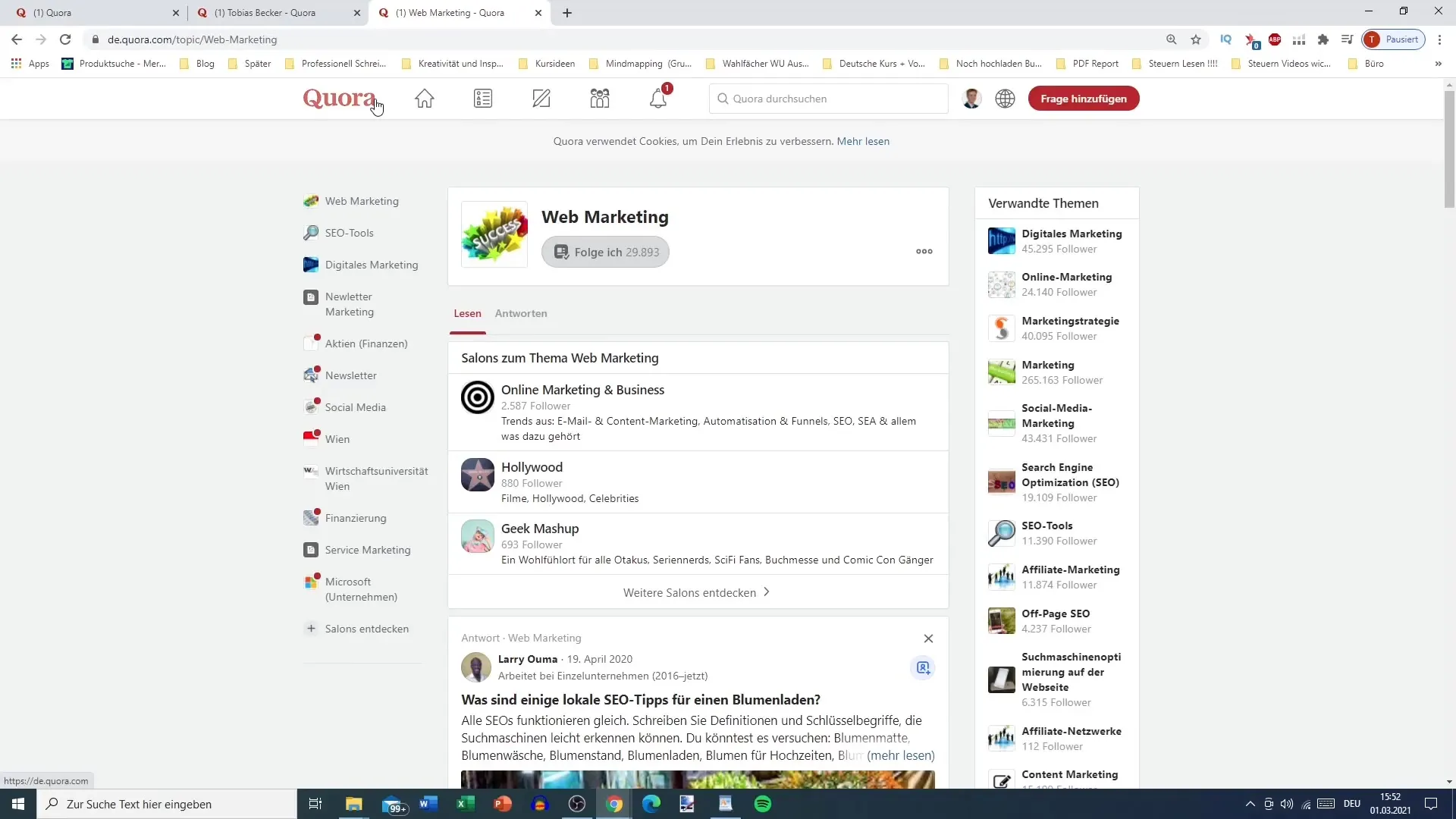Reload the page with the refresh icon
The width and height of the screenshot is (1456, 819).
click(x=65, y=39)
